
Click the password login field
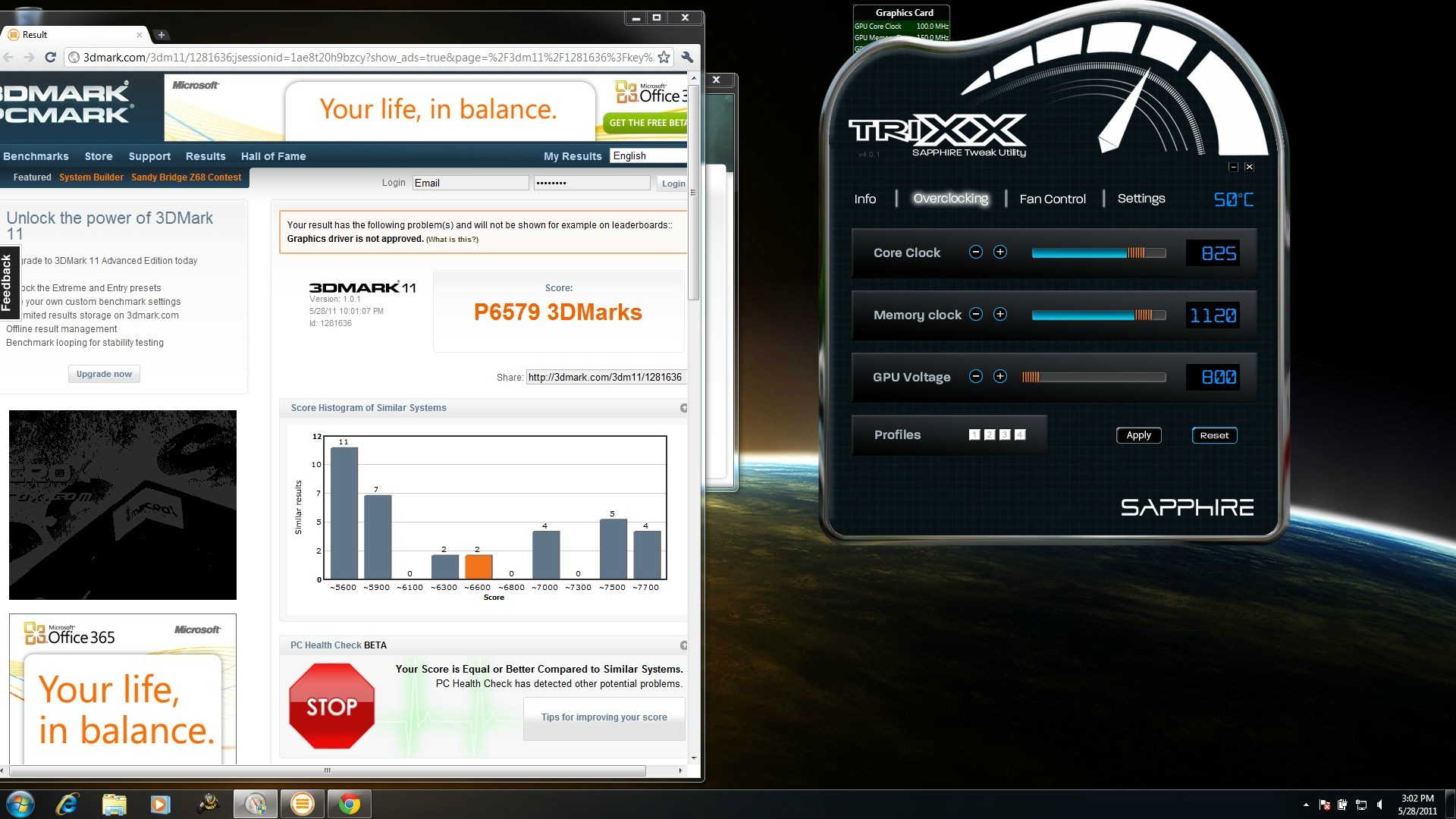pos(591,183)
